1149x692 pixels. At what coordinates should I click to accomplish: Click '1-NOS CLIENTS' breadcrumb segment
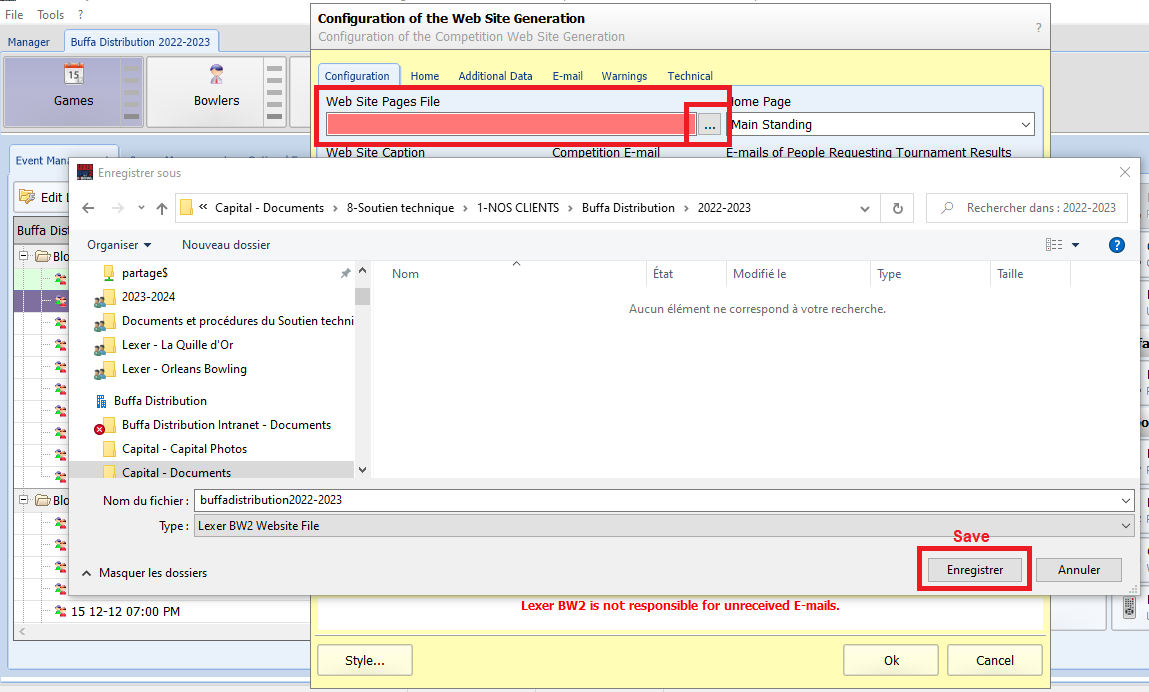[x=518, y=208]
